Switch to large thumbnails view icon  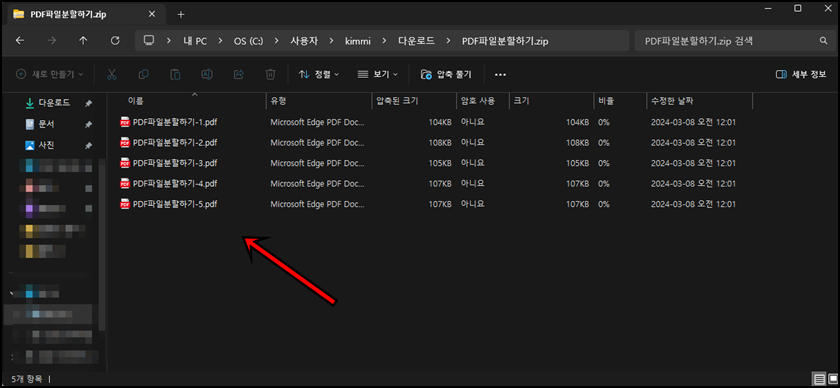click(x=832, y=379)
